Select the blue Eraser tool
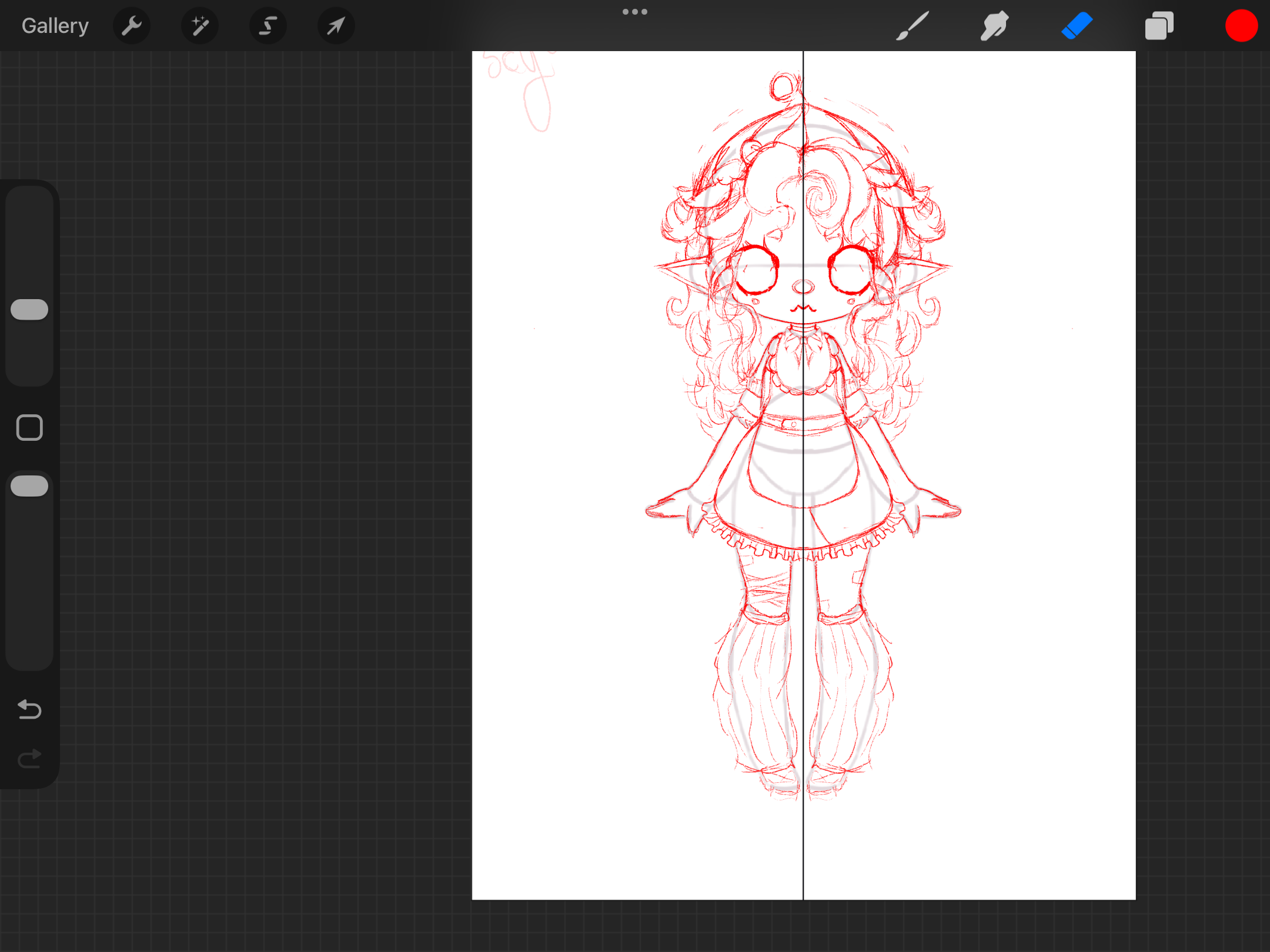 pyautogui.click(x=1077, y=26)
